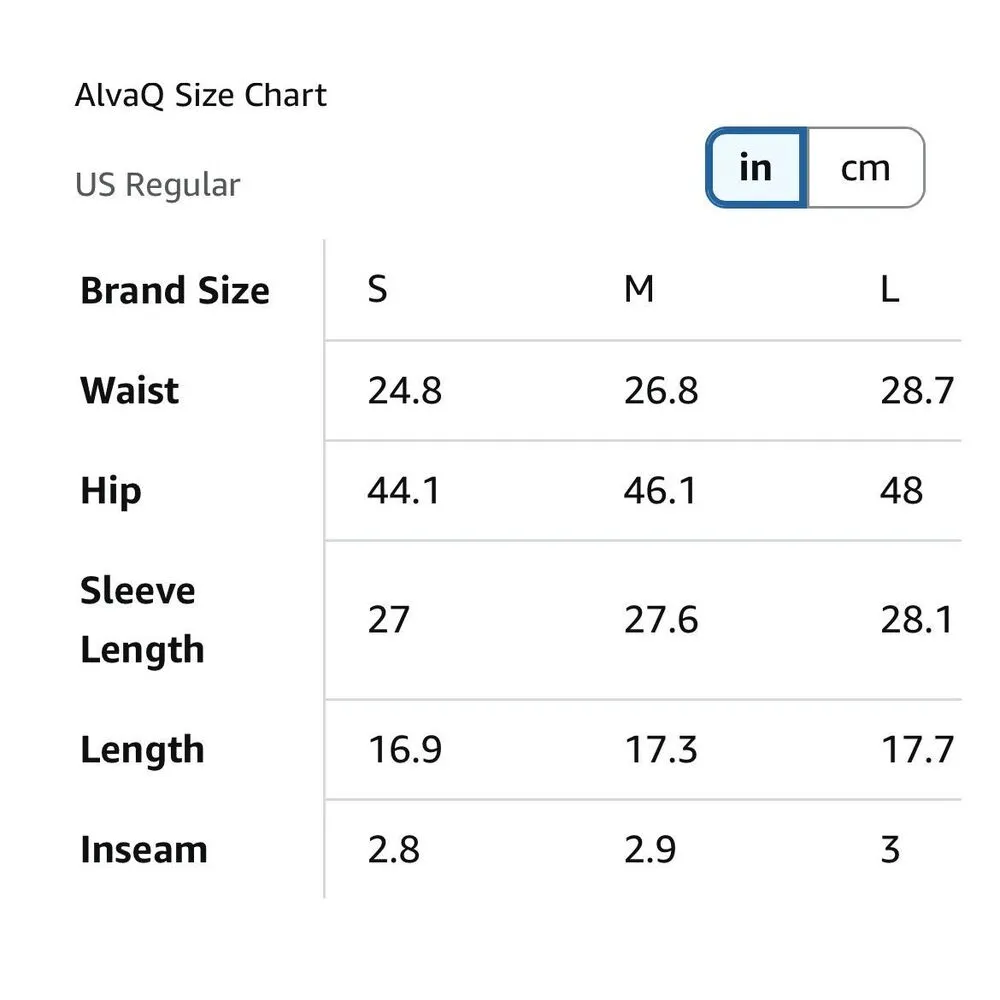
Task: Click inseam value 2.8 for size S
Action: [x=393, y=850]
